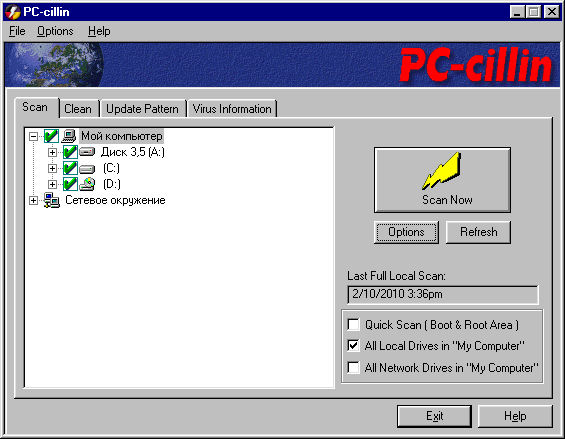565x439 pixels.
Task: Click the yellow lightning Scan Now icon
Action: point(442,170)
